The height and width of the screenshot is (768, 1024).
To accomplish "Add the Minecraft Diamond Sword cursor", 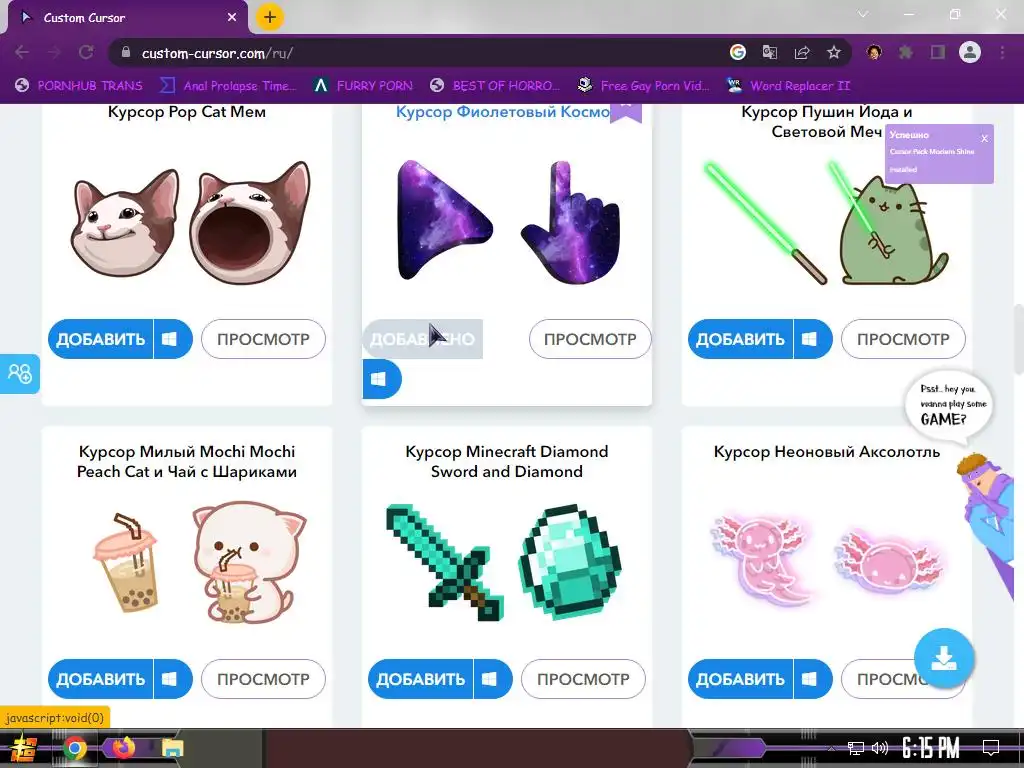I will (x=421, y=679).
